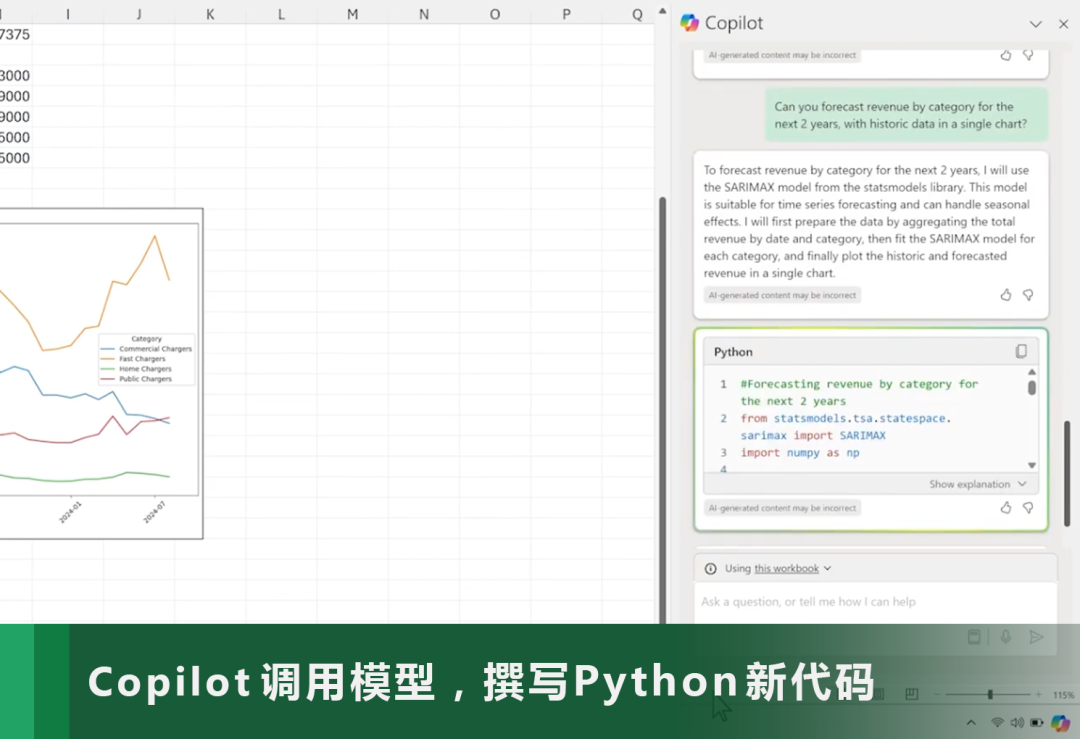Focus the Ask a question input box
The height and width of the screenshot is (739, 1080).
pos(875,602)
